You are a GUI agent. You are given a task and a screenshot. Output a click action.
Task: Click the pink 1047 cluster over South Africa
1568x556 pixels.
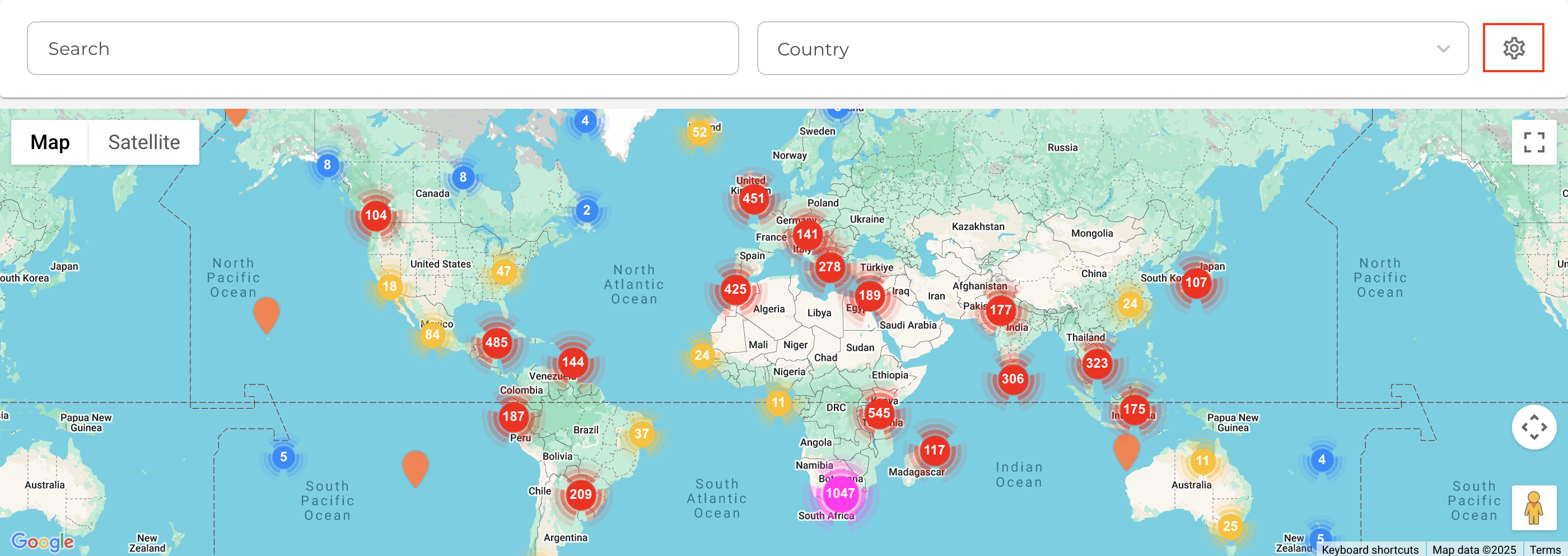click(x=840, y=493)
